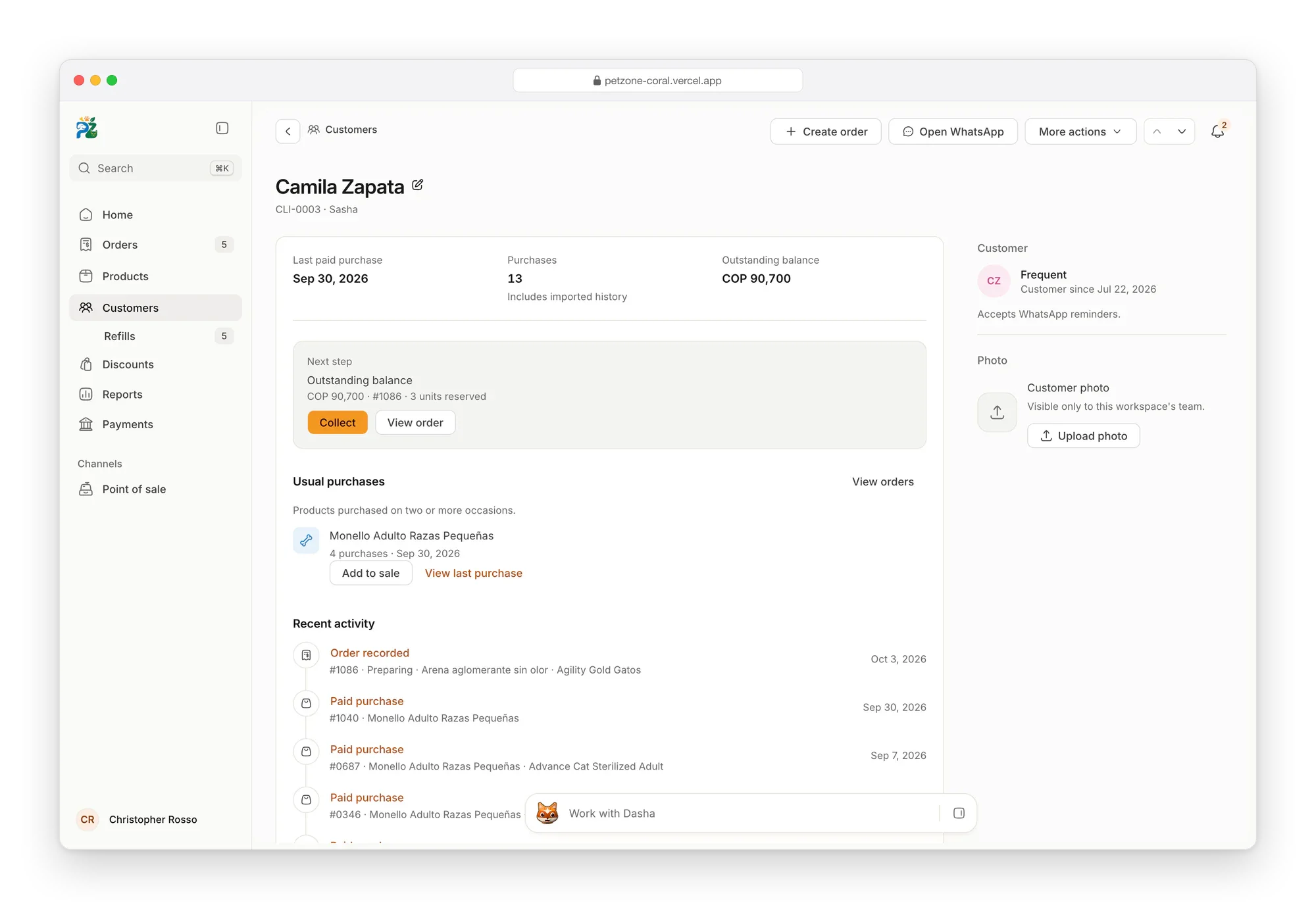The height and width of the screenshot is (909, 1316).
Task: Click the Dasha fox assistant icon
Action: click(547, 814)
